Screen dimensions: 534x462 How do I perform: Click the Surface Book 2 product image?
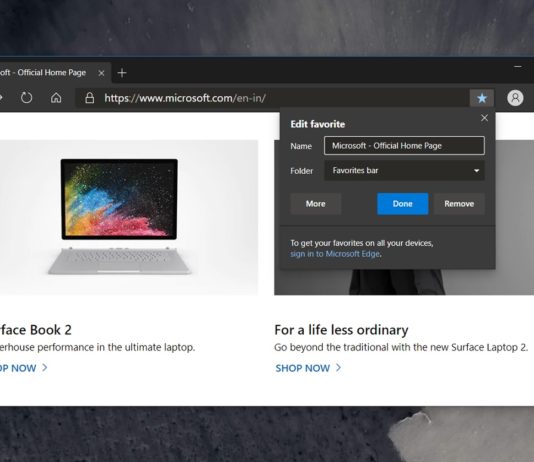coord(129,217)
